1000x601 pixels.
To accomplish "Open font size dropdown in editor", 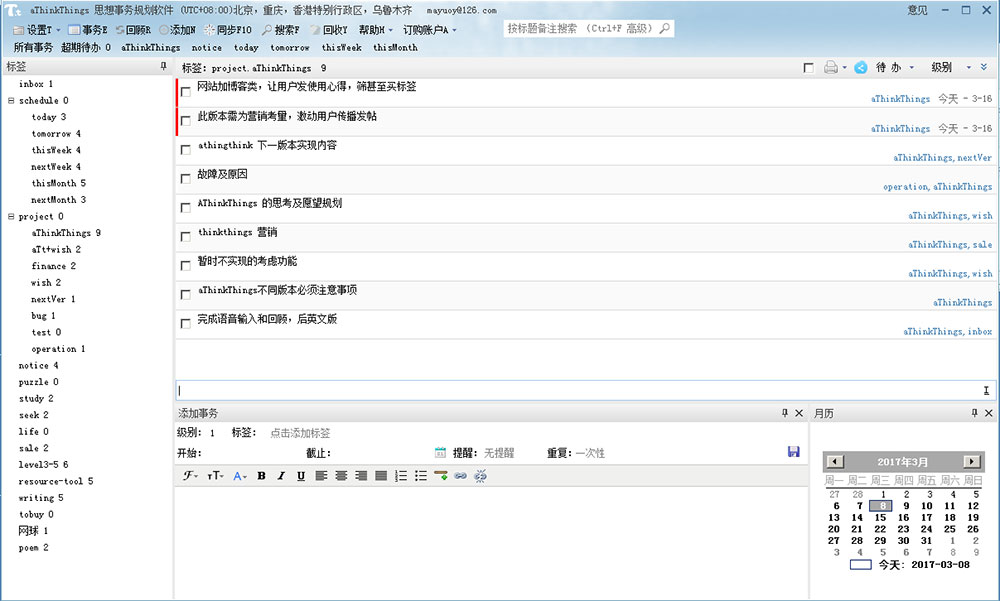I will (216, 476).
